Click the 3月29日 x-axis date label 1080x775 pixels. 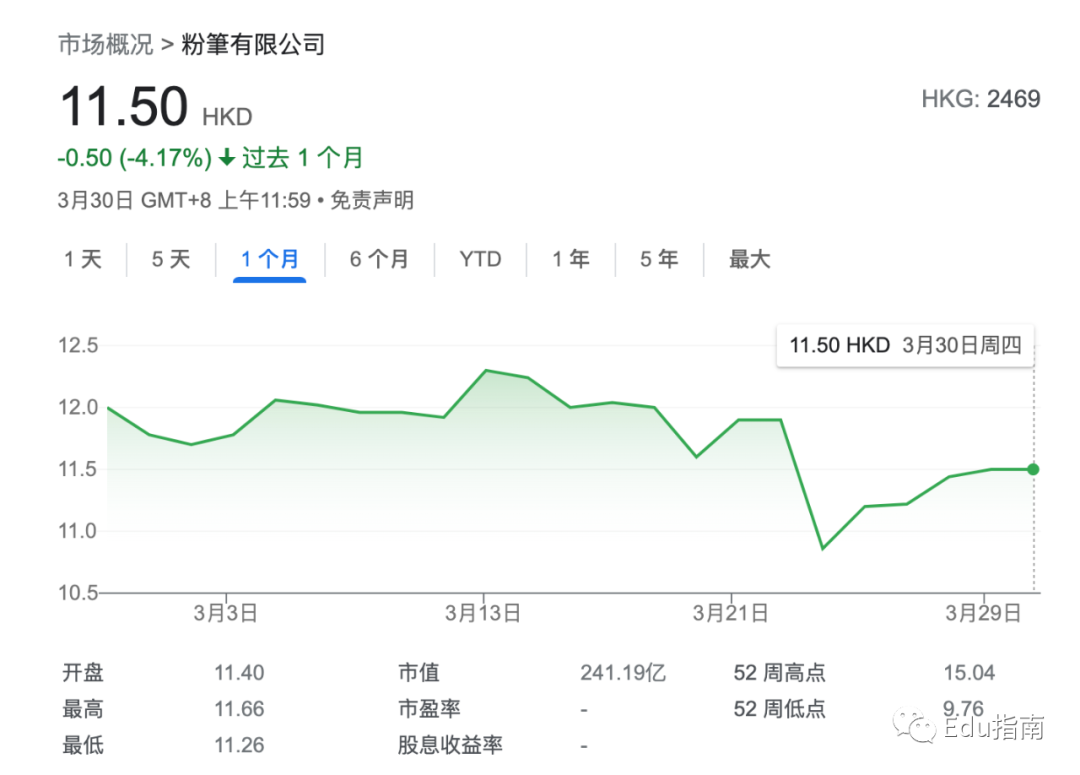click(983, 612)
